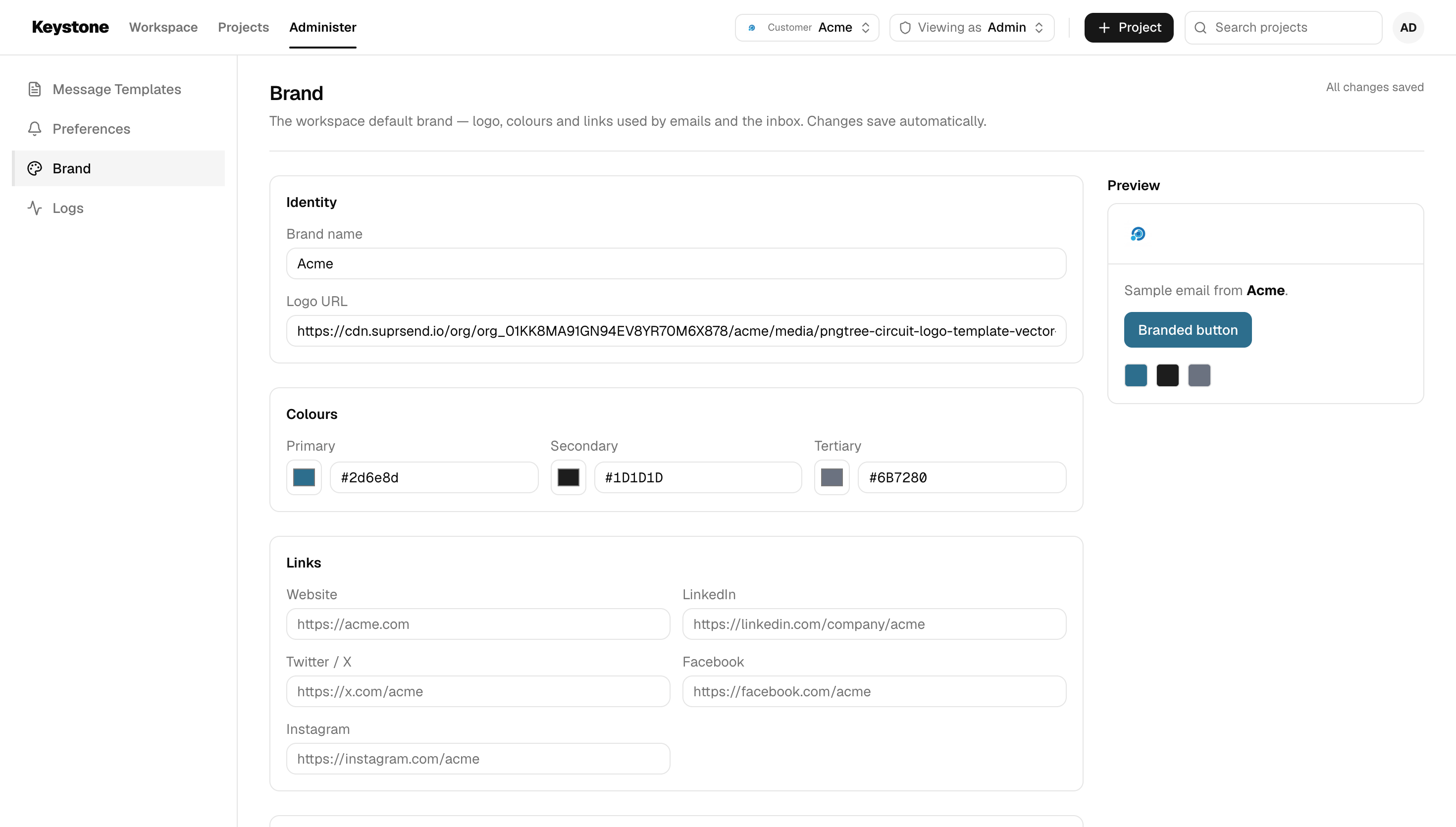
Task: Click the Website link field
Action: tap(477, 623)
